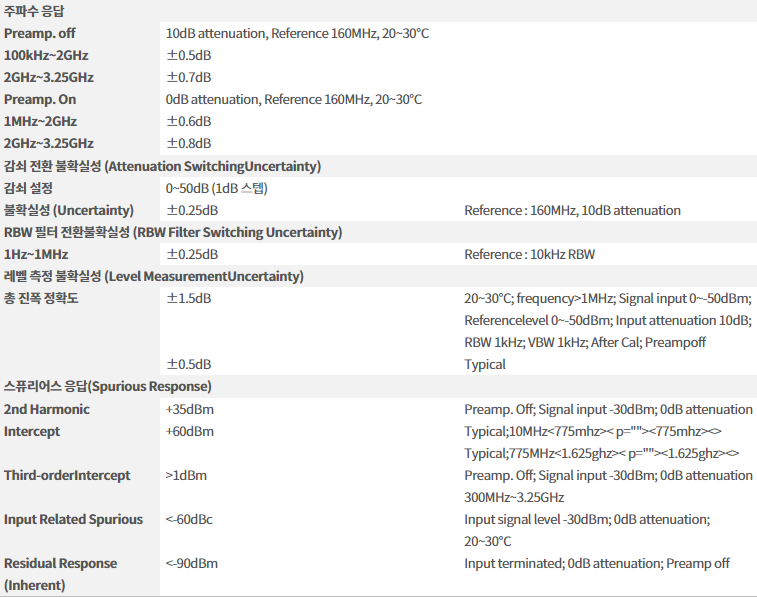
Task: Select the 총 진폭 정확도 label
Action: [41, 298]
